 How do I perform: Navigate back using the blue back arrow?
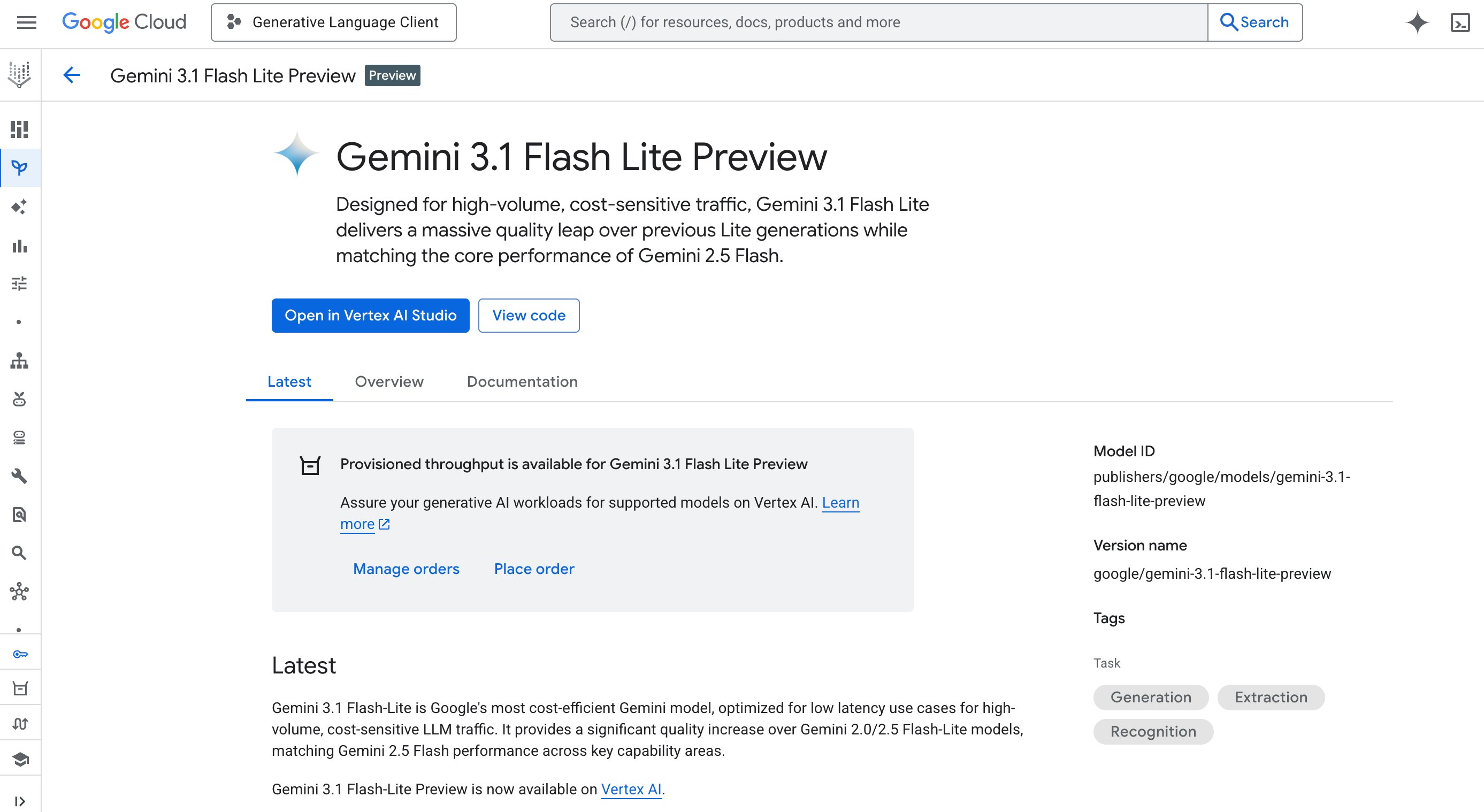(72, 75)
